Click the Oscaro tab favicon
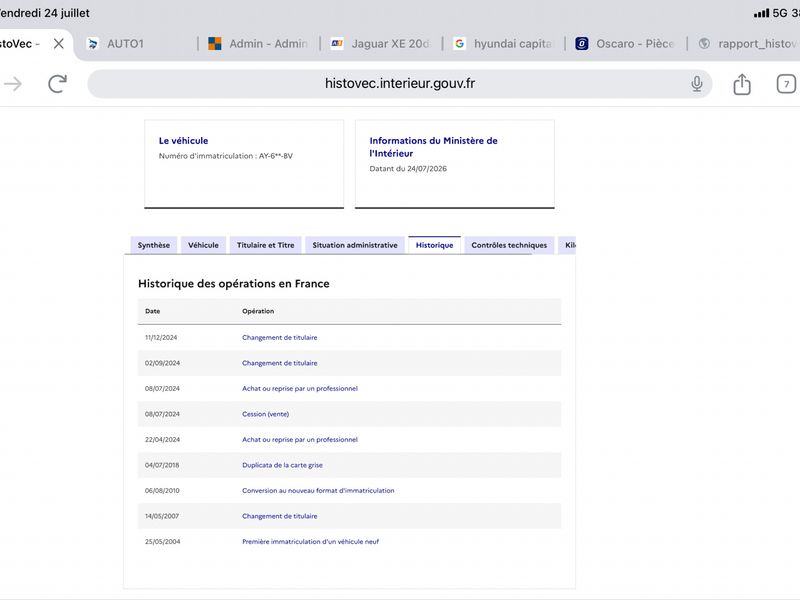Screen dimensions: 800x600 [582, 44]
